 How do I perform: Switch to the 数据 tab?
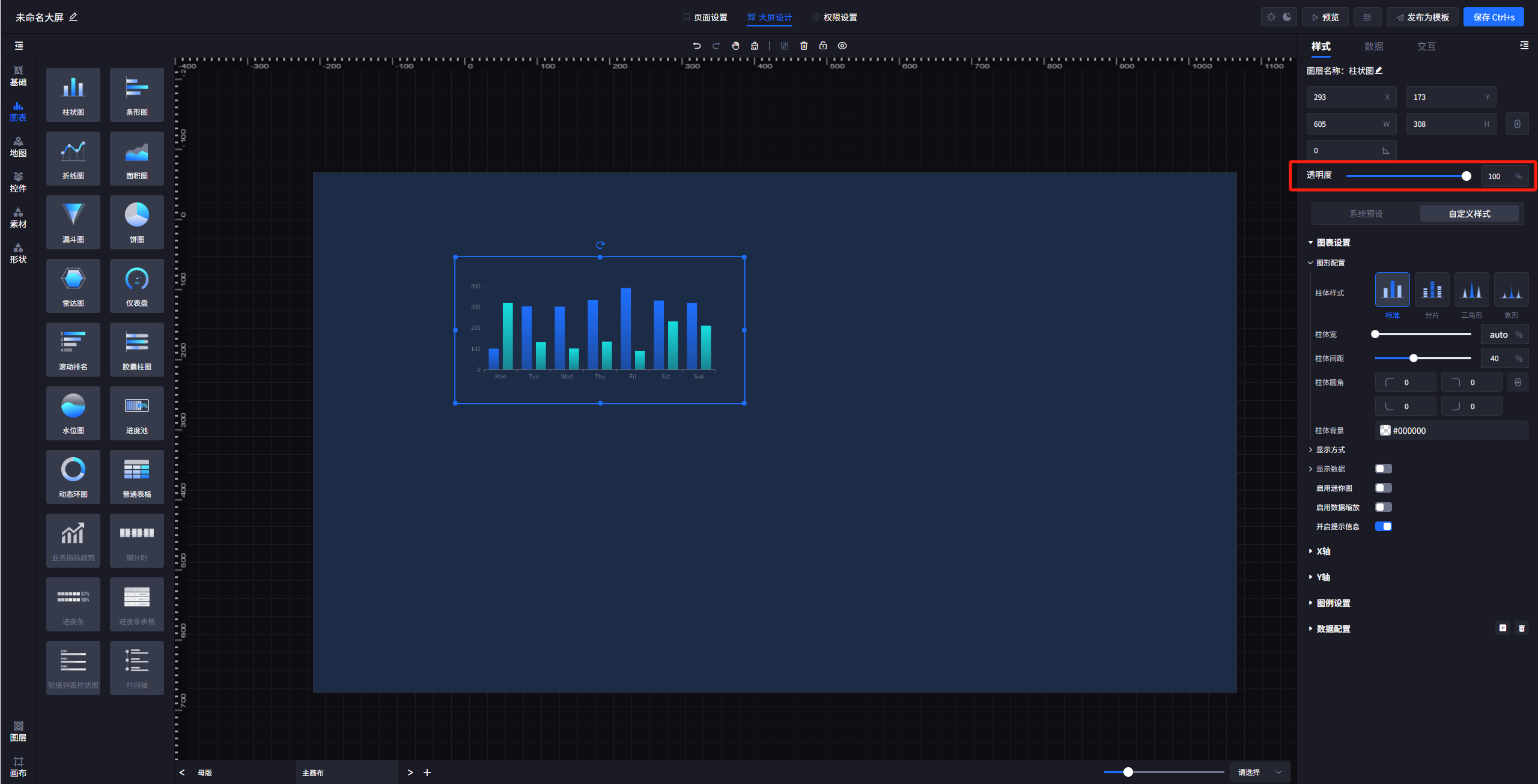pyautogui.click(x=1373, y=46)
